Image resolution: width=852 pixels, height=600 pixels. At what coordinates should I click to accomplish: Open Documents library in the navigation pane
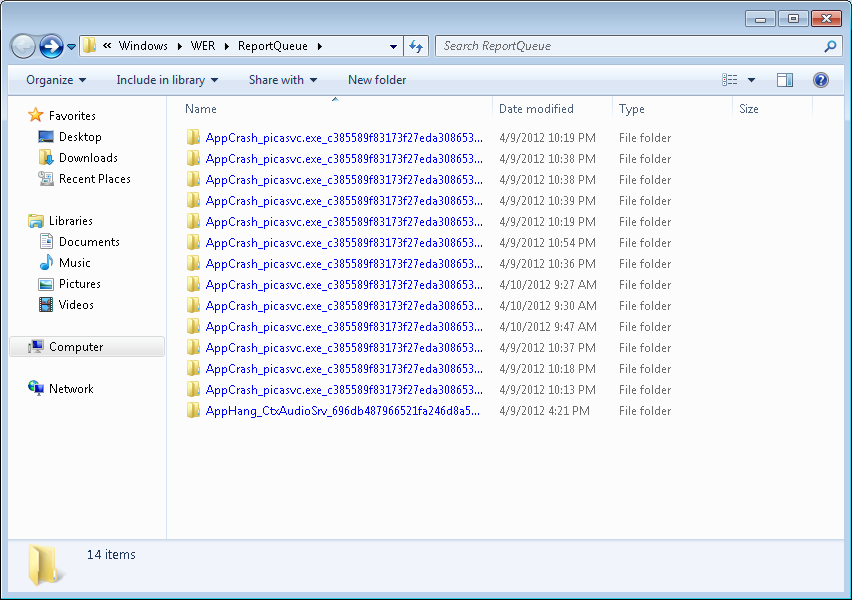89,242
